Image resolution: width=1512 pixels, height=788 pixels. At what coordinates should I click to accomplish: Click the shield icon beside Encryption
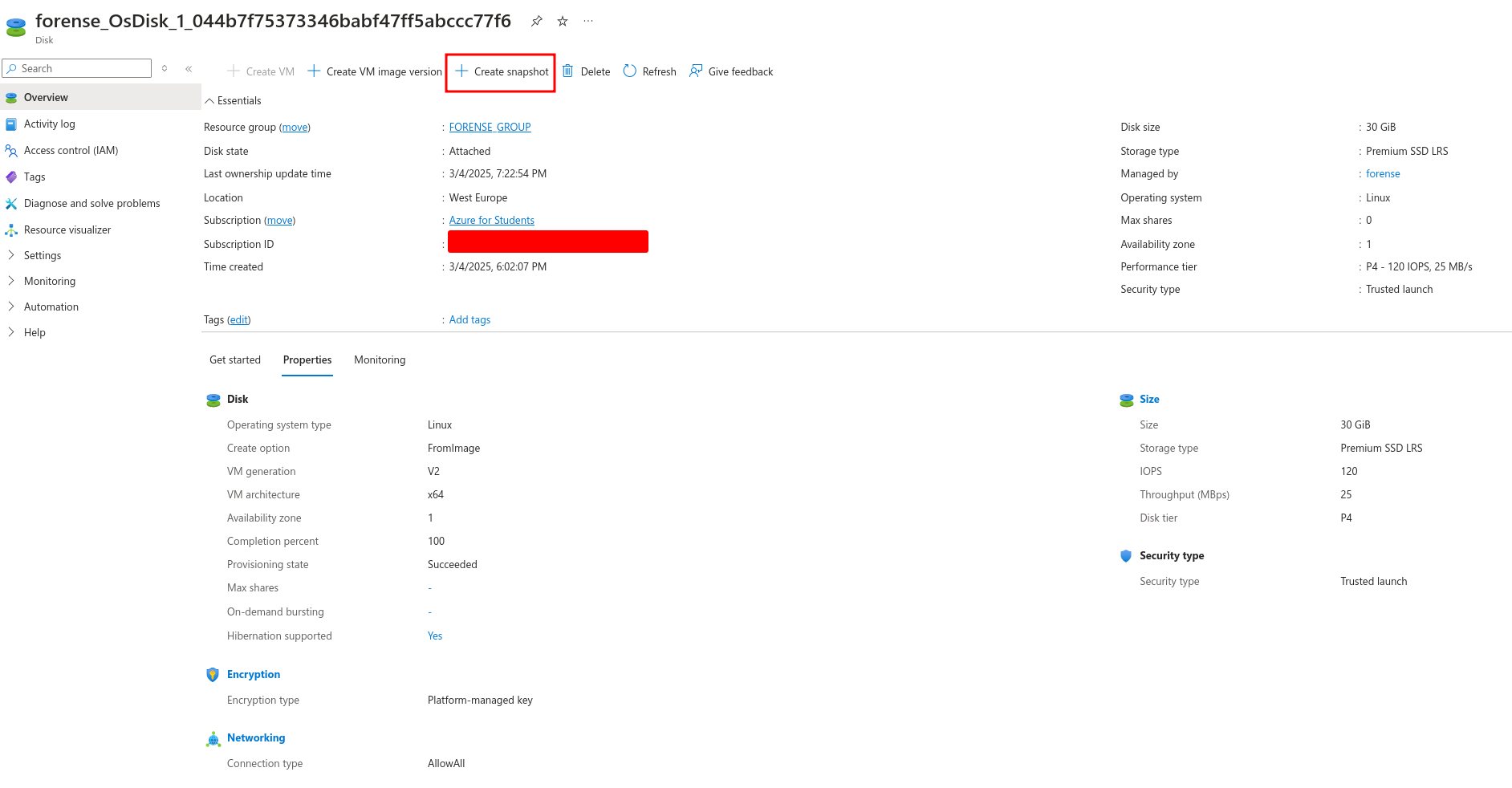(x=213, y=675)
